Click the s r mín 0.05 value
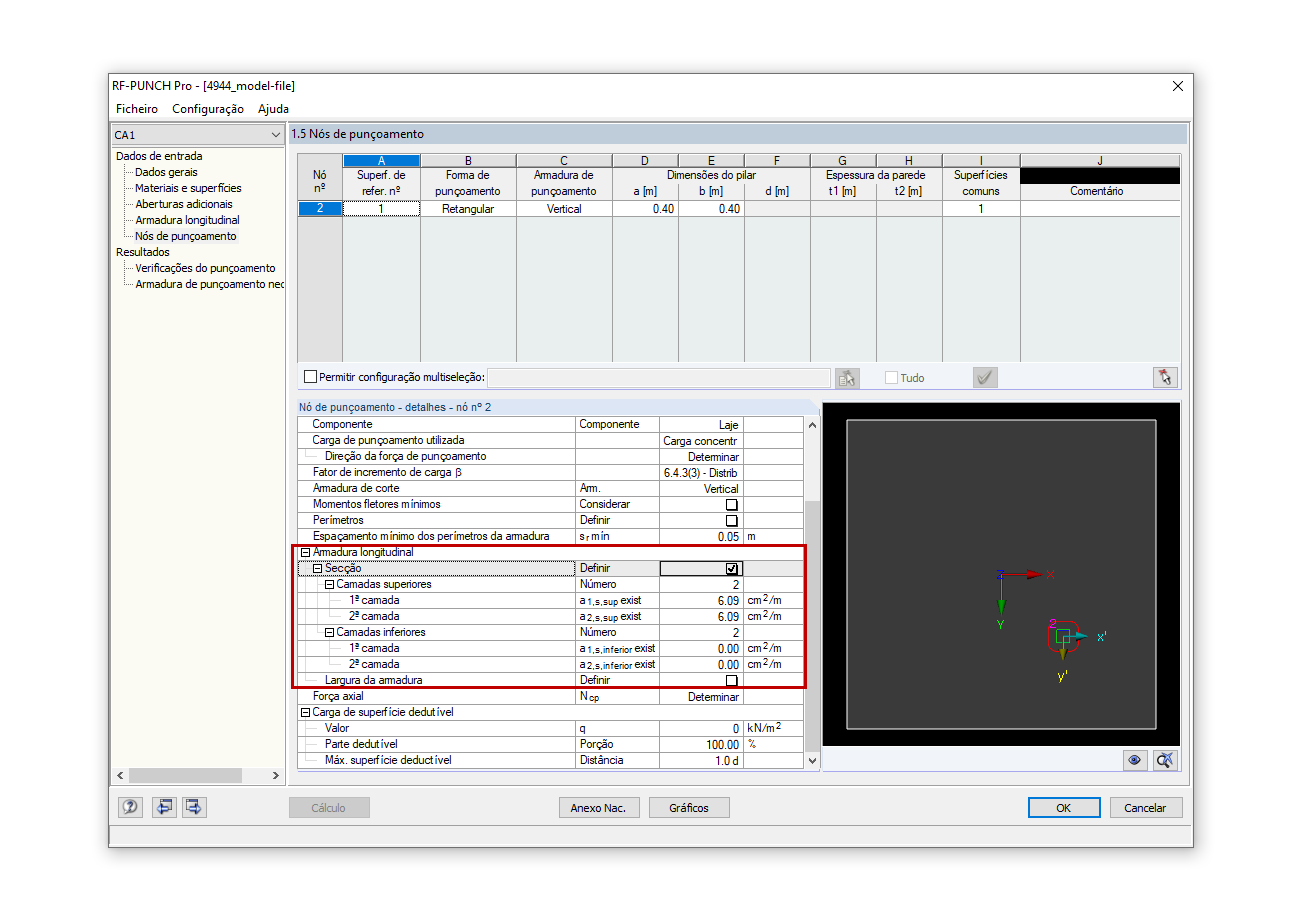The height and width of the screenshot is (897, 1313). [701, 537]
